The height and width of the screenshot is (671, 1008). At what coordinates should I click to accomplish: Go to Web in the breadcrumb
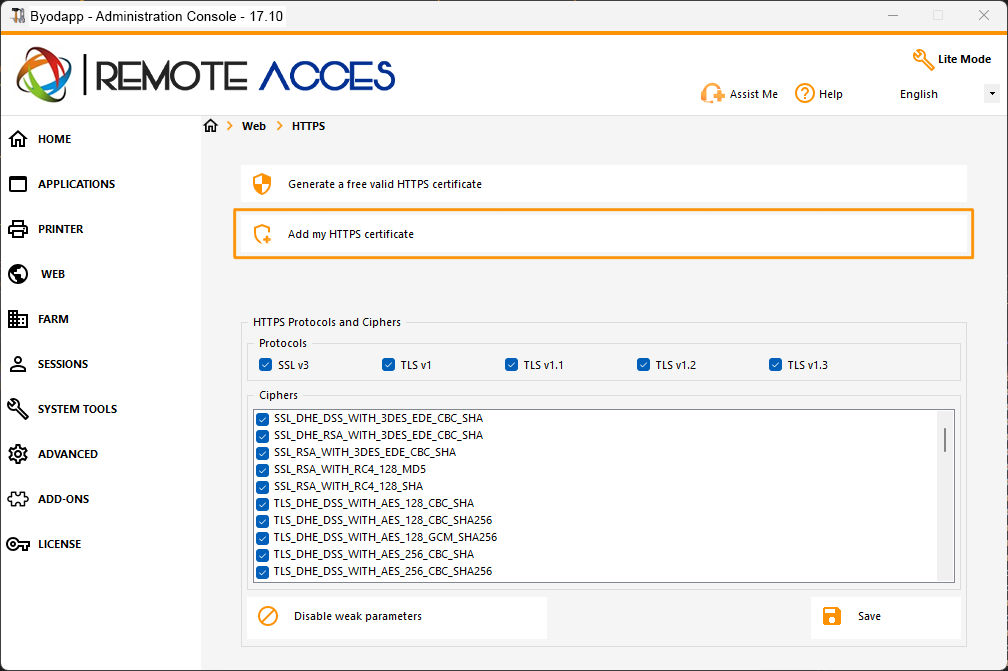(x=254, y=126)
